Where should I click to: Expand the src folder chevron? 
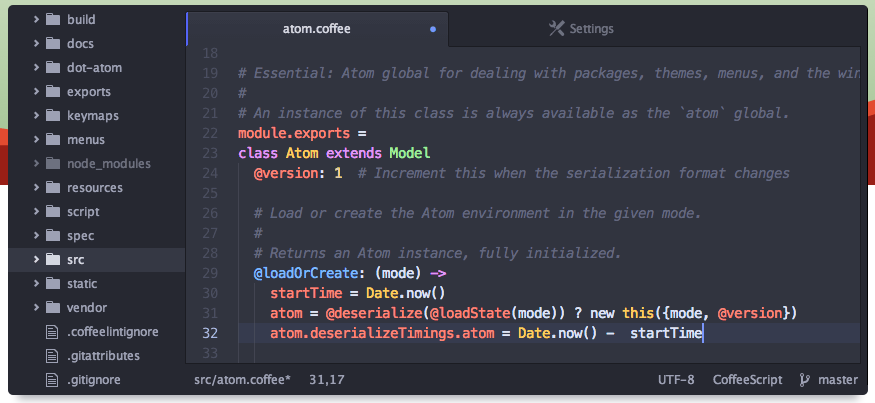(x=36, y=260)
